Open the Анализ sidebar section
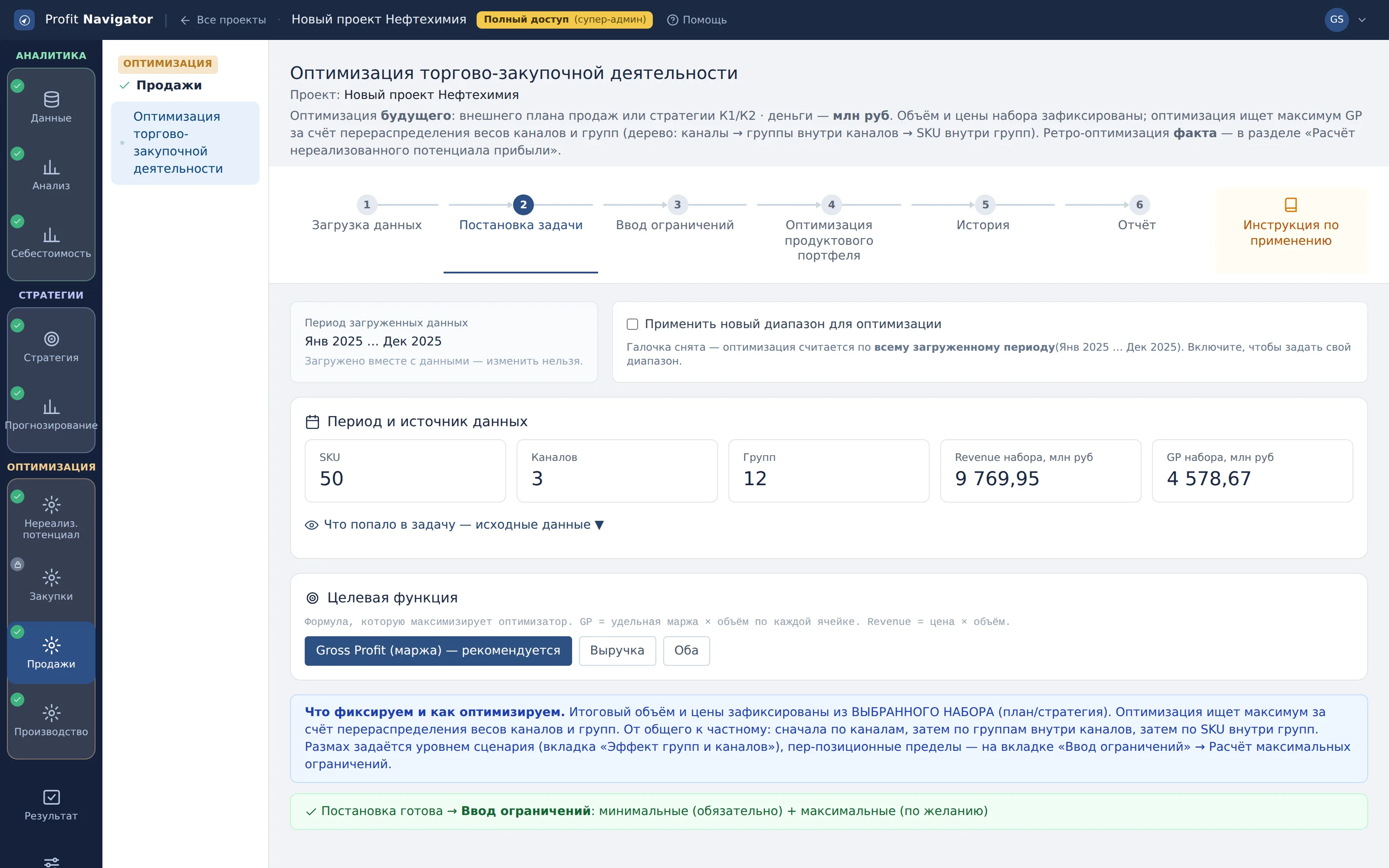 coord(51,174)
